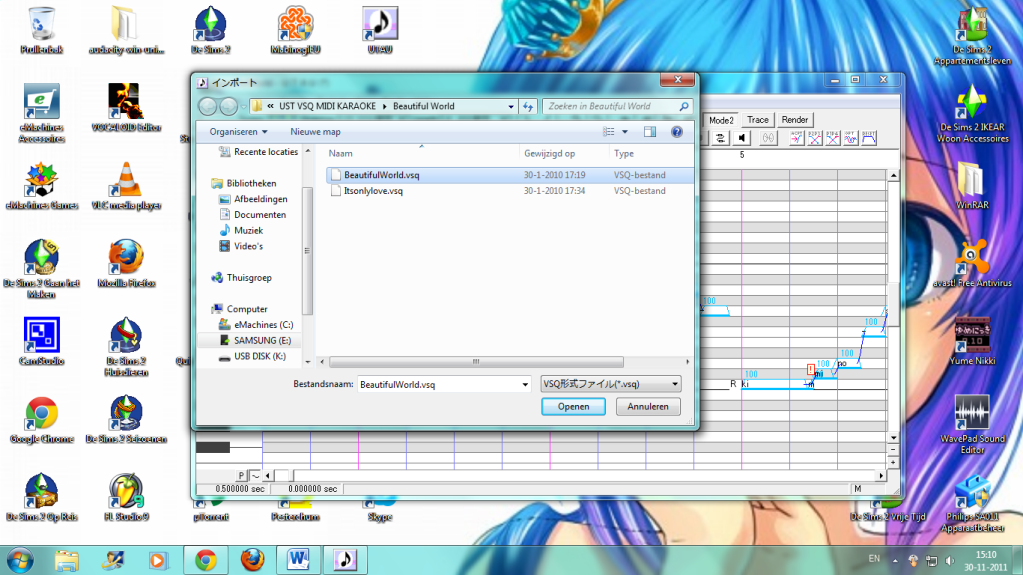Click the refresh icon beside address bar
This screenshot has width=1023, height=575.
pos(527,106)
